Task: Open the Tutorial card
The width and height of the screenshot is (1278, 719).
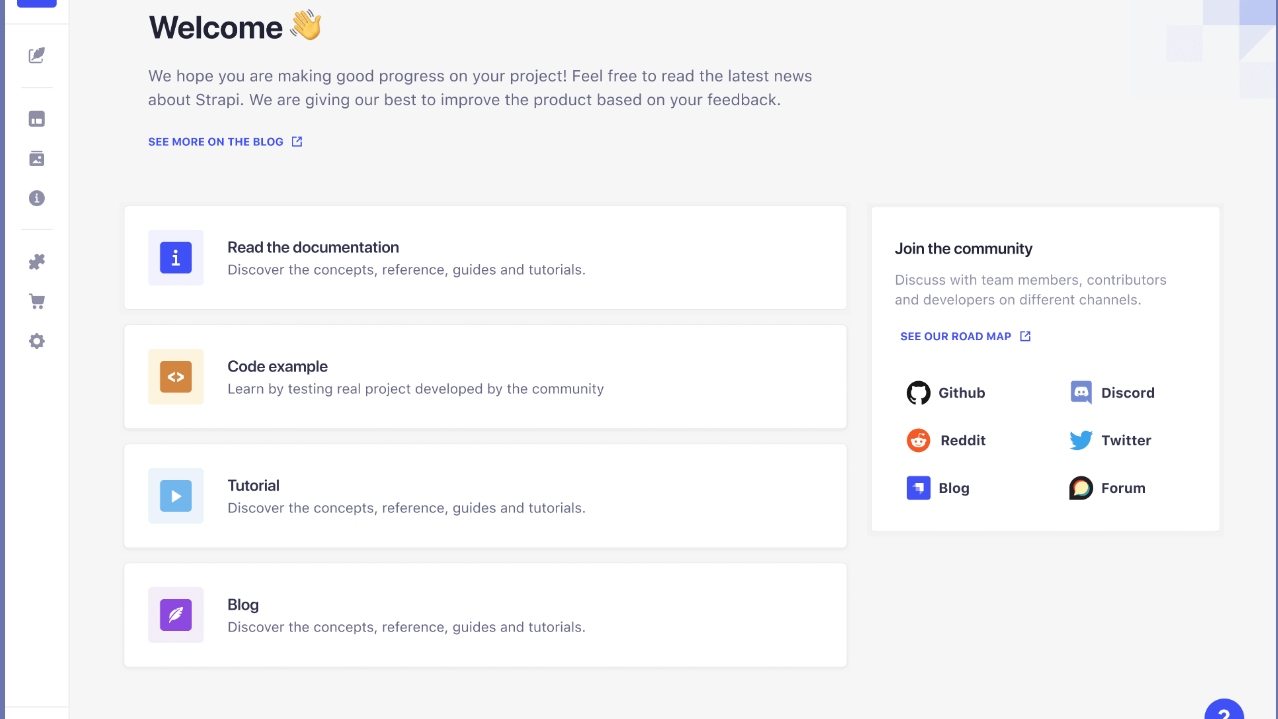Action: [x=485, y=496]
